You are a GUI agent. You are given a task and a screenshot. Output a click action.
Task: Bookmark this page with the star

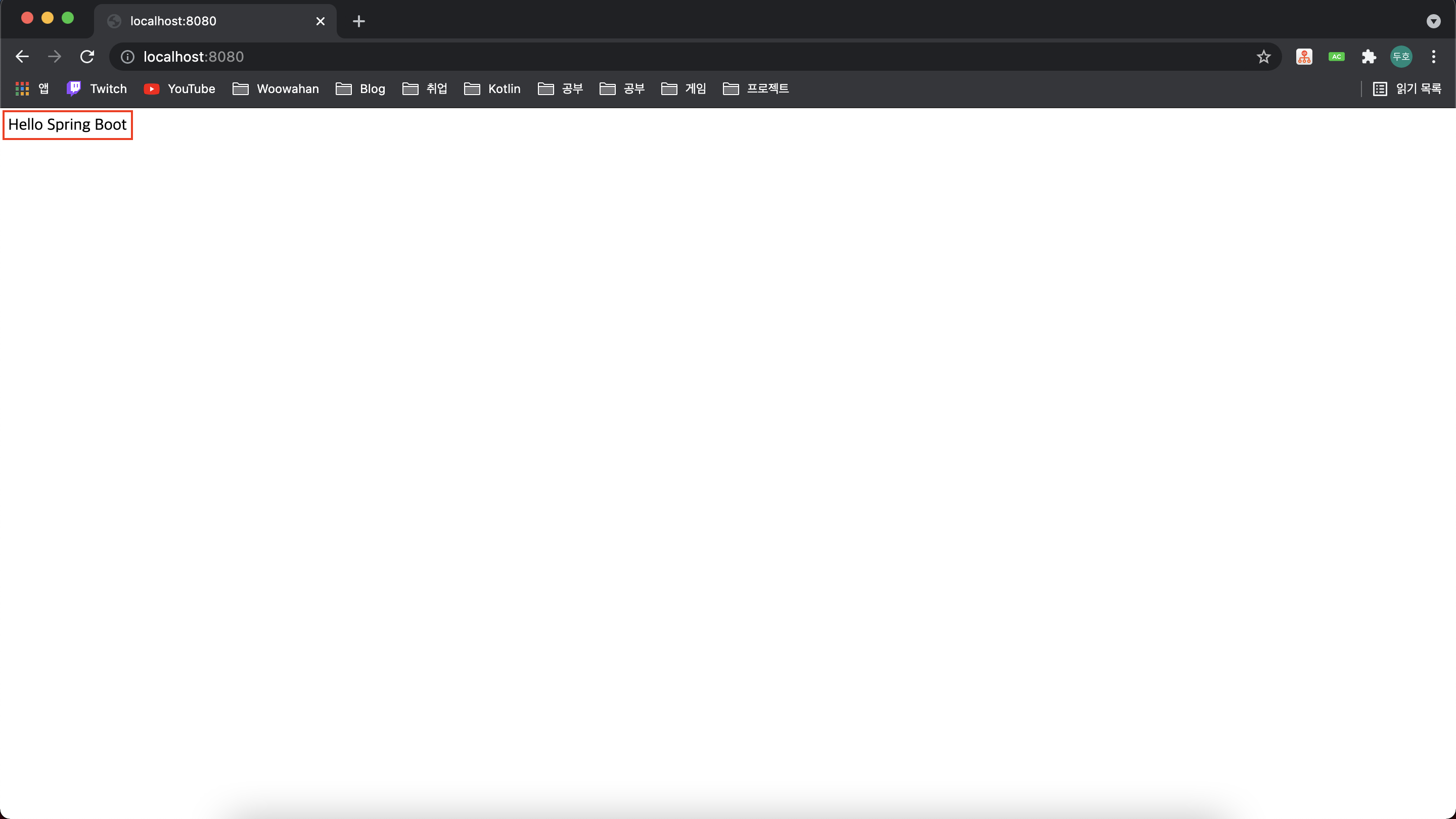click(x=1263, y=57)
